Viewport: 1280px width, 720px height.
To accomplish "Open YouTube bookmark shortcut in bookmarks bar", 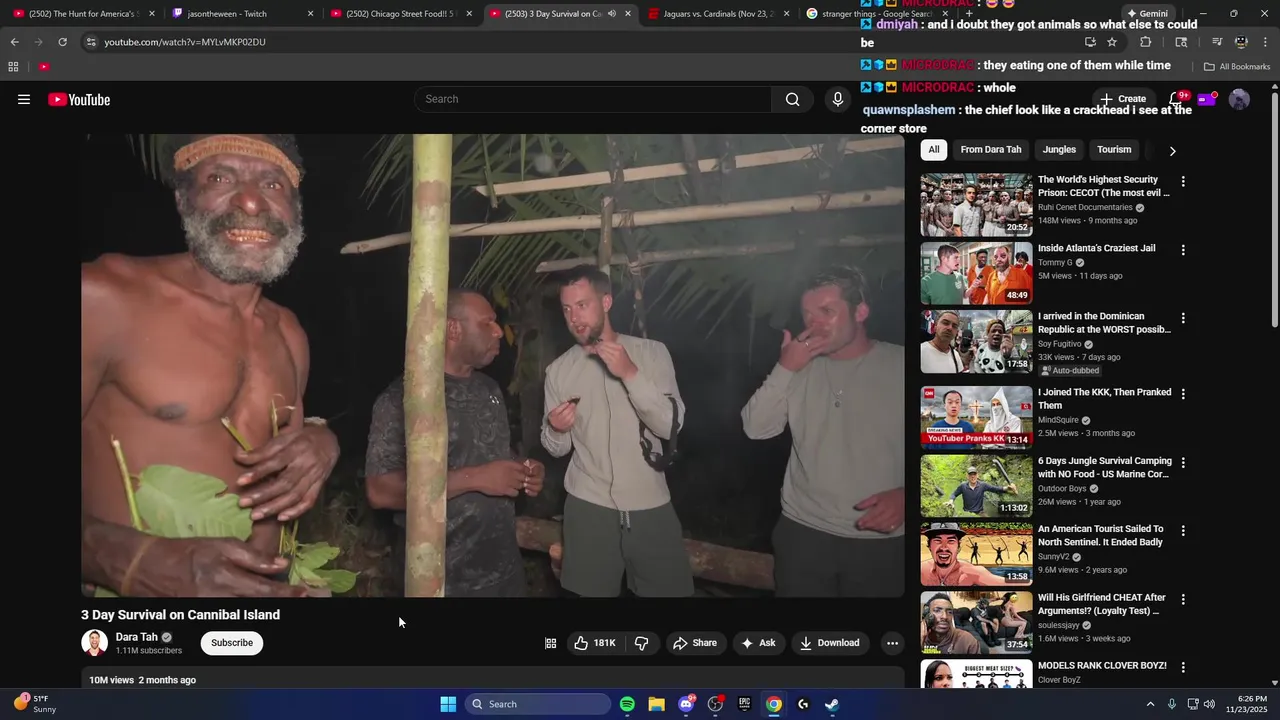I will pyautogui.click(x=44, y=67).
